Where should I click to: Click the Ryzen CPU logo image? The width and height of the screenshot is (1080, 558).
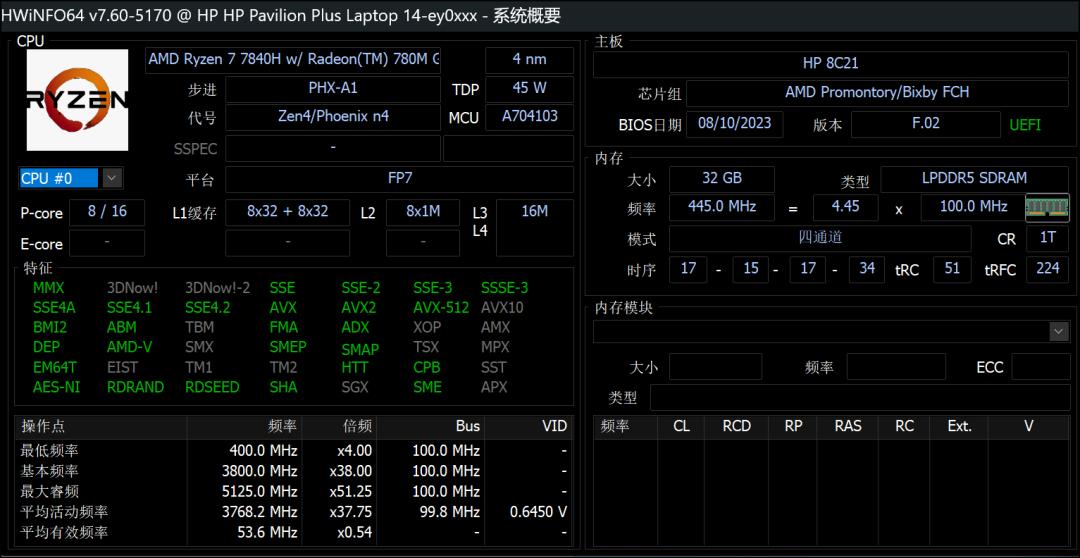click(x=77, y=100)
